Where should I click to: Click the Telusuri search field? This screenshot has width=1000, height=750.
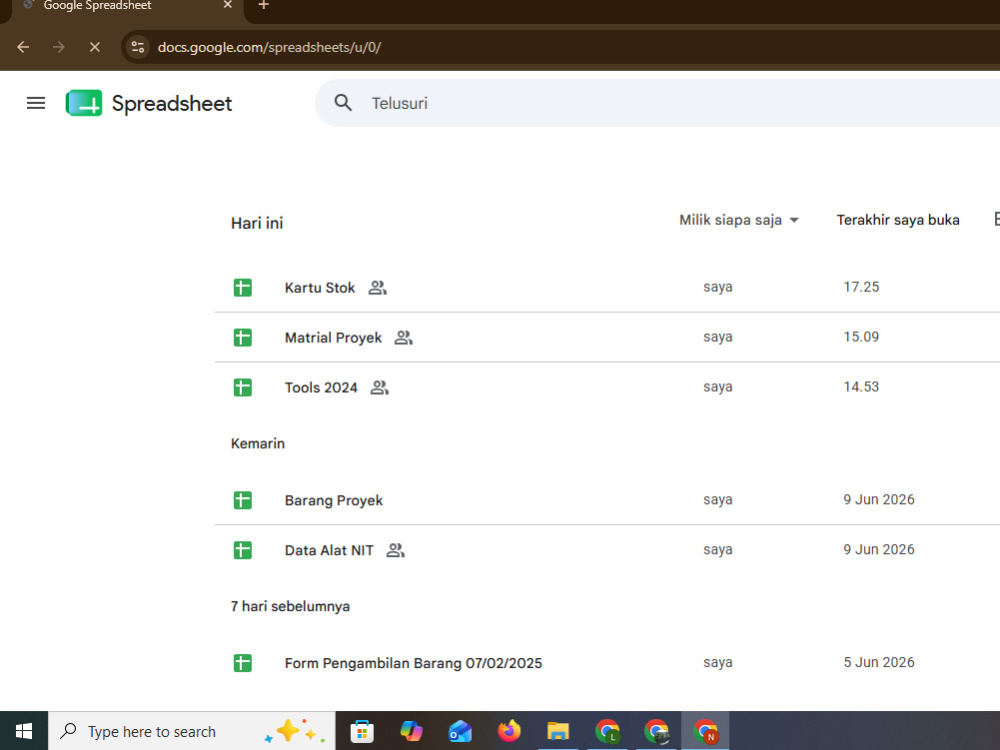pos(657,103)
